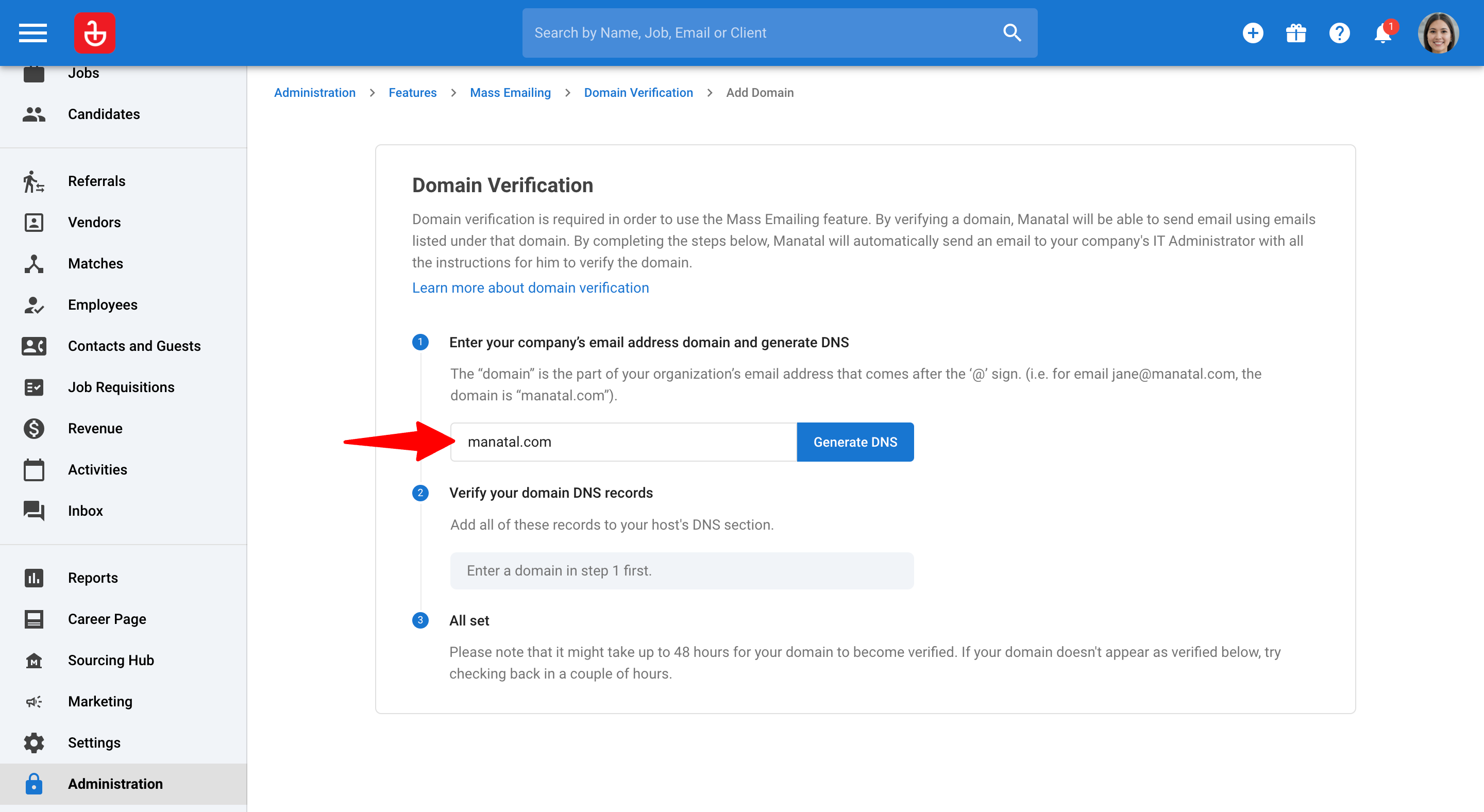Click the Contacts and Guests icon

(x=34, y=346)
